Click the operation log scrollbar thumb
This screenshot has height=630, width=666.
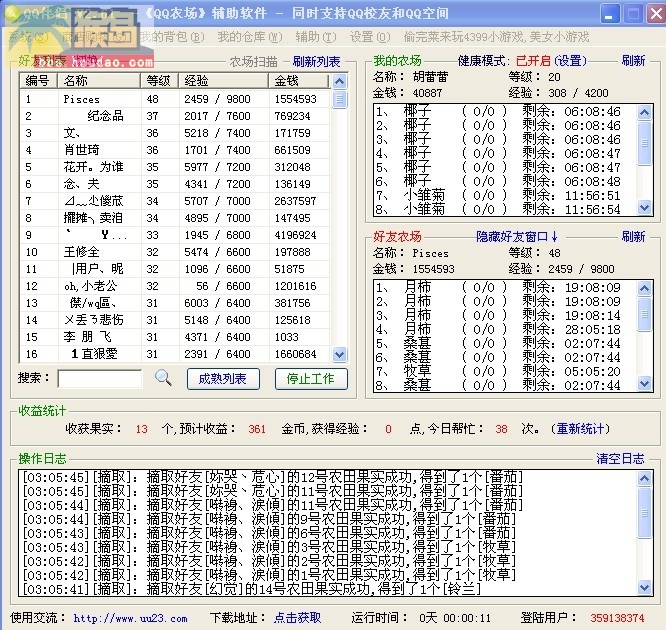tap(644, 513)
